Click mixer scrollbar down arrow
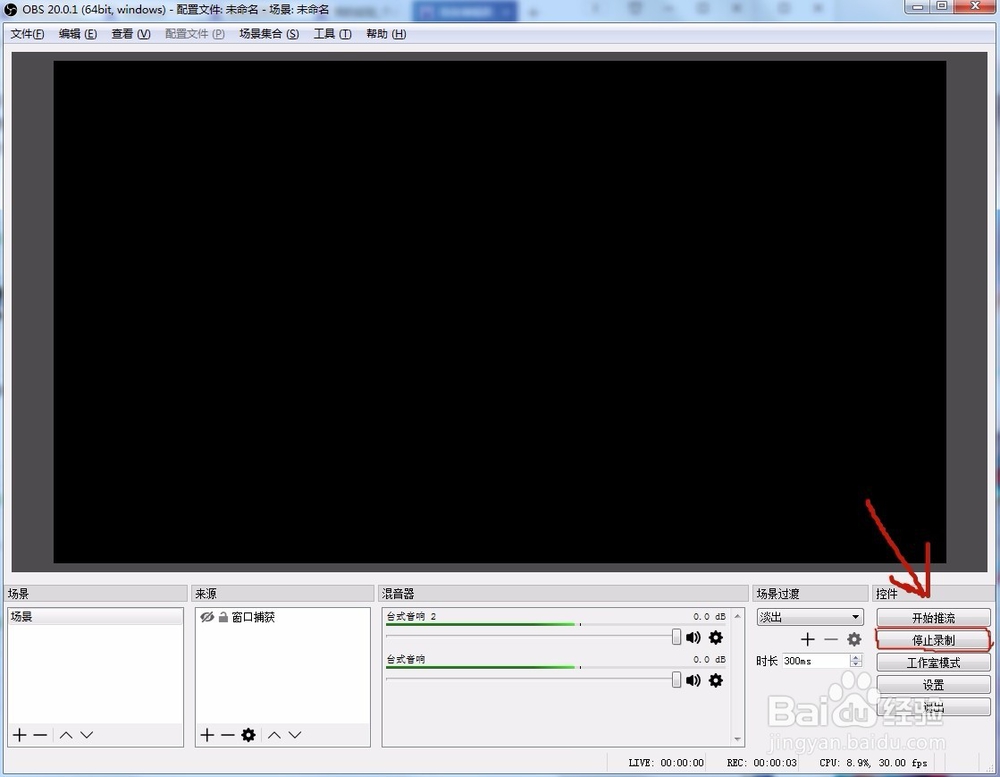Screen dimensions: 1000x777 pyautogui.click(x=737, y=739)
